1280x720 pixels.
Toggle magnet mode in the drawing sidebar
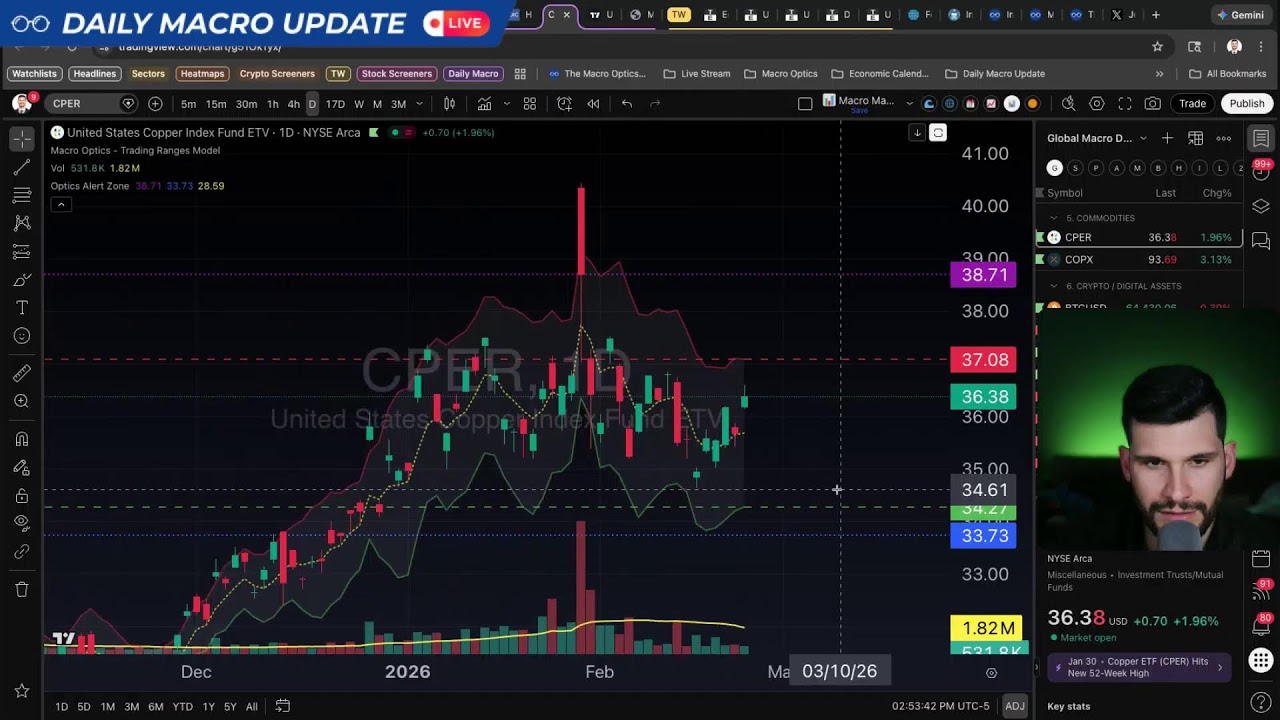pyautogui.click(x=22, y=439)
